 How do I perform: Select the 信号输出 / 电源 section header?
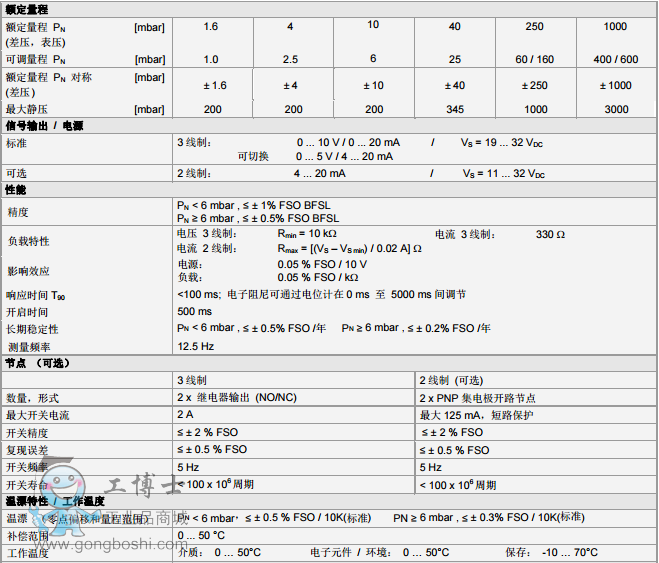pyautogui.click(x=45, y=126)
